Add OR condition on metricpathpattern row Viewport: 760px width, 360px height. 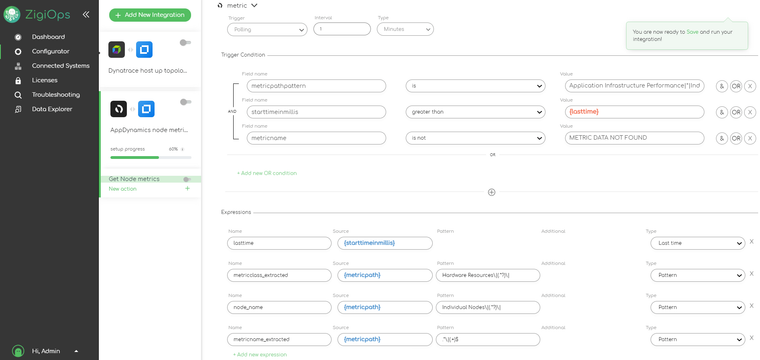point(736,86)
